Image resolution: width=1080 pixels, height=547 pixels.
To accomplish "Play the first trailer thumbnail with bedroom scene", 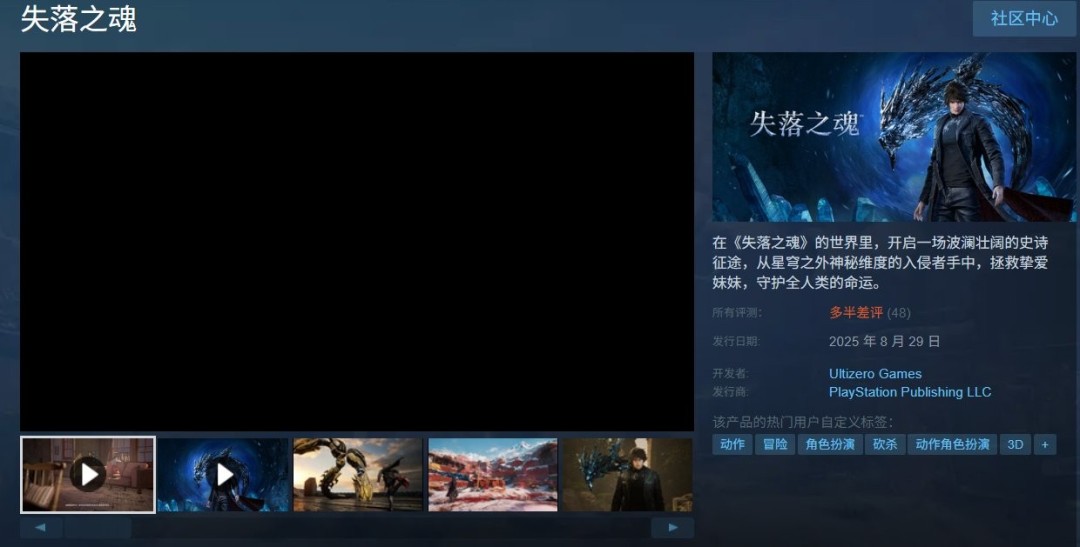I will pos(88,474).
